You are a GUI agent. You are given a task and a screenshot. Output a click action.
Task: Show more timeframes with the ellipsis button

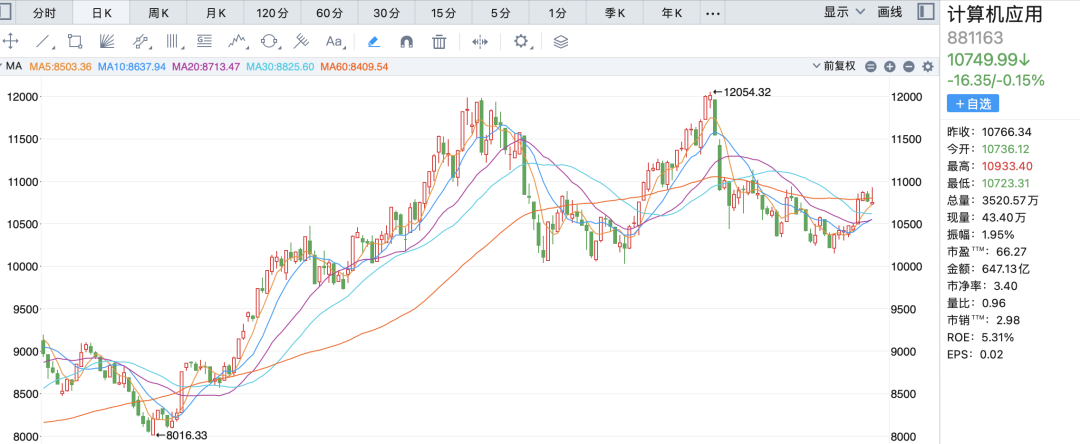coord(712,13)
